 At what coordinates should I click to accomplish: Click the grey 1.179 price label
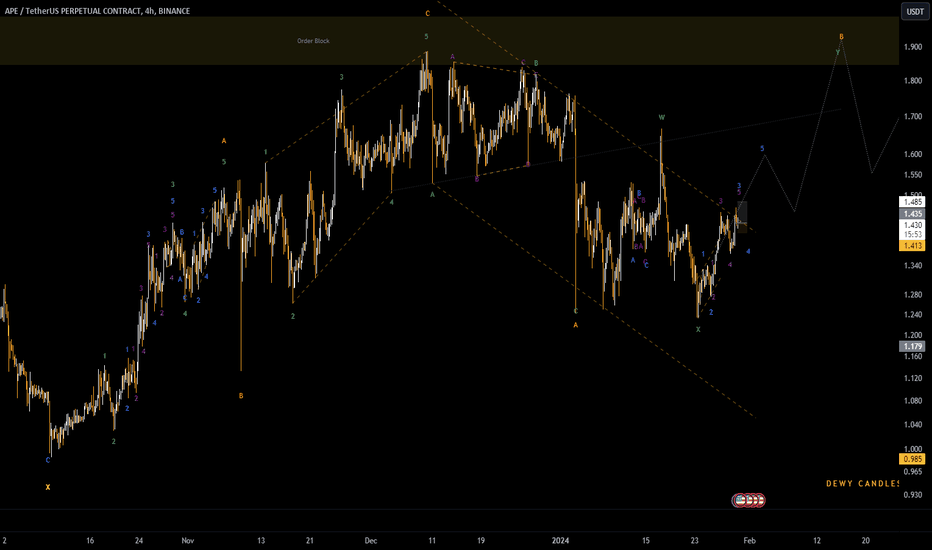pyautogui.click(x=912, y=346)
